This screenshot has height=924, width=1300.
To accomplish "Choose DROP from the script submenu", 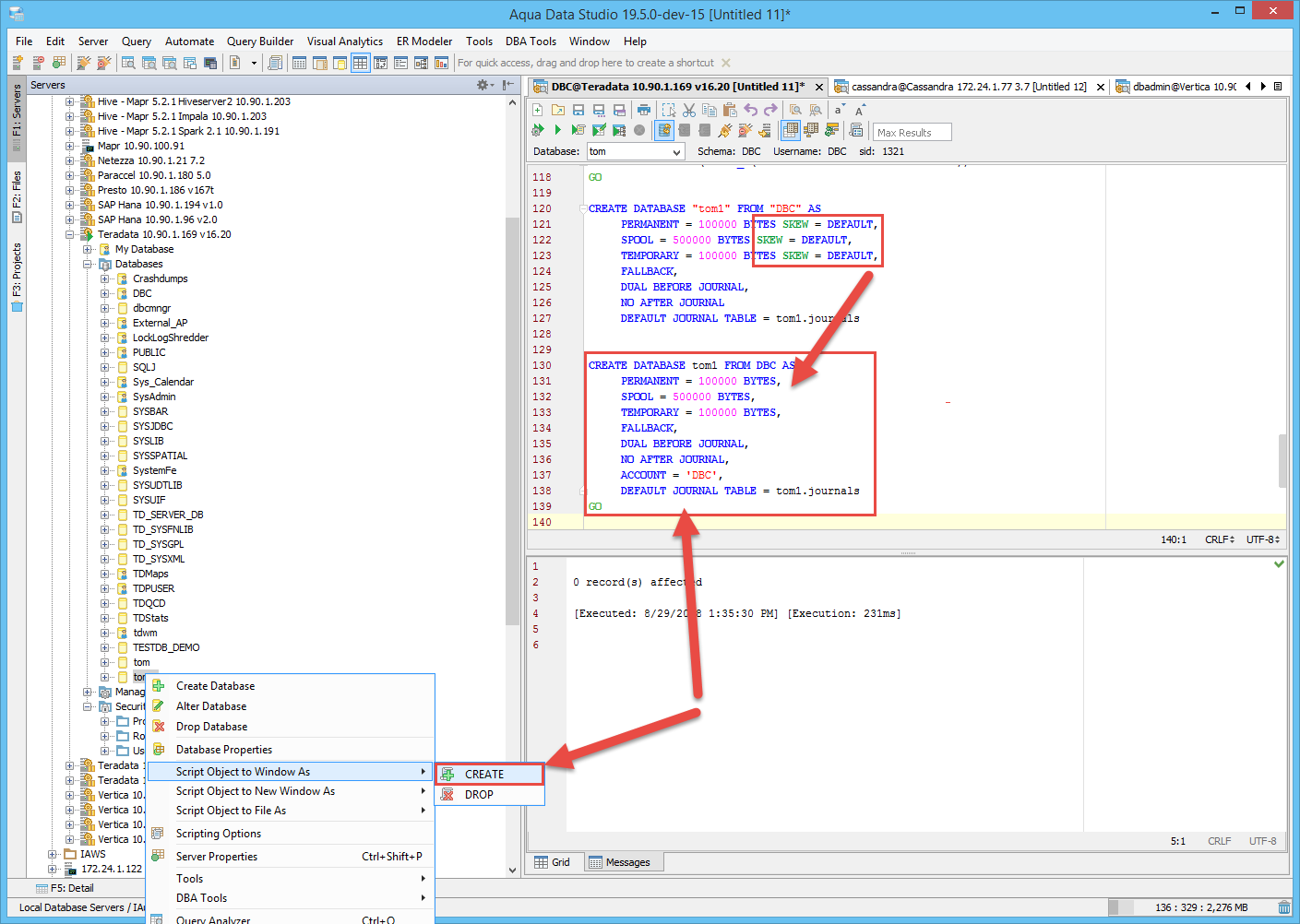I will 490,795.
